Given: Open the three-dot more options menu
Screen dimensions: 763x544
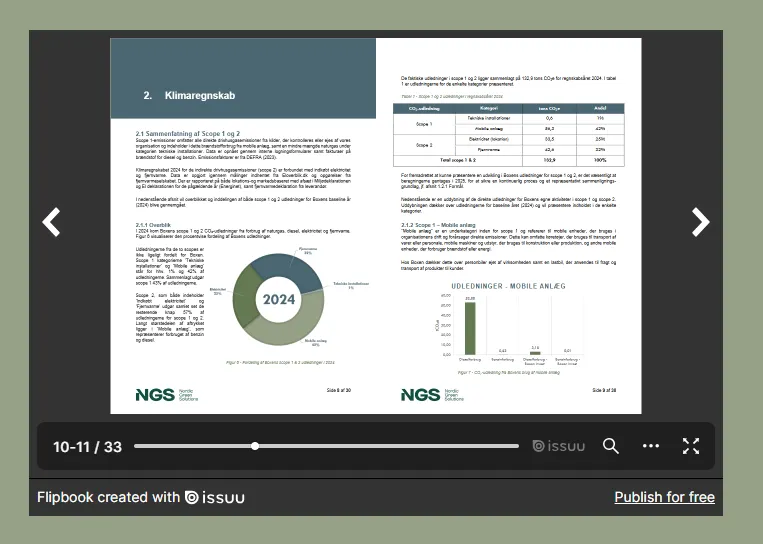Looking at the screenshot, I should click(x=651, y=446).
